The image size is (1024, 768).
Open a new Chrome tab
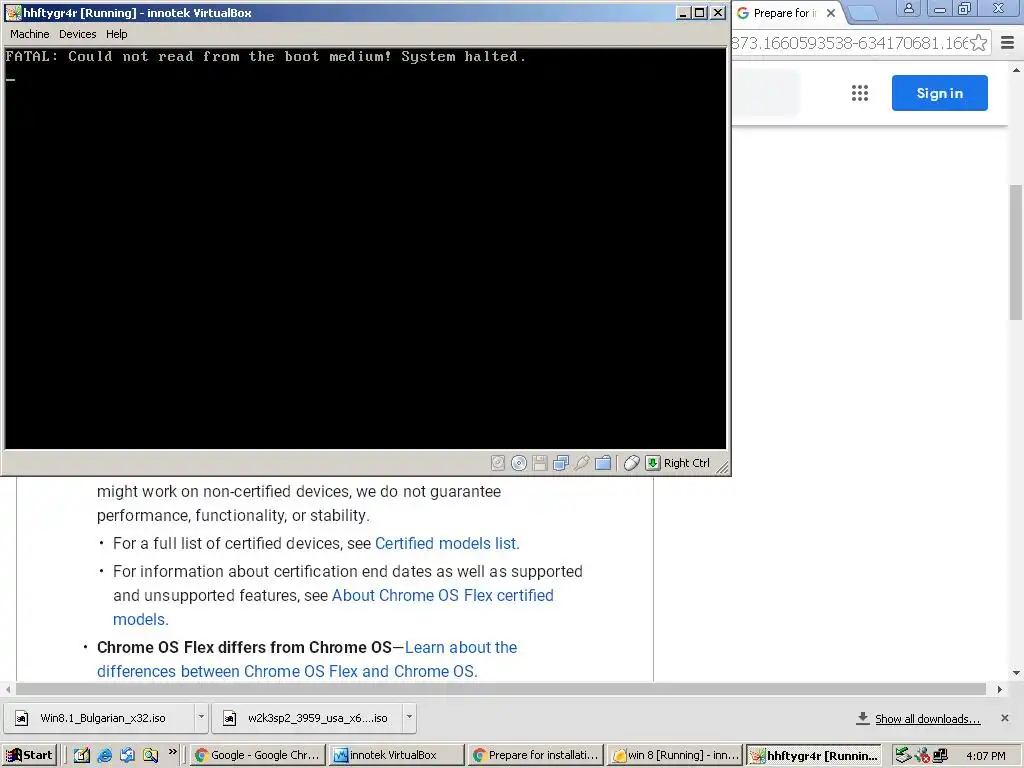[863, 12]
